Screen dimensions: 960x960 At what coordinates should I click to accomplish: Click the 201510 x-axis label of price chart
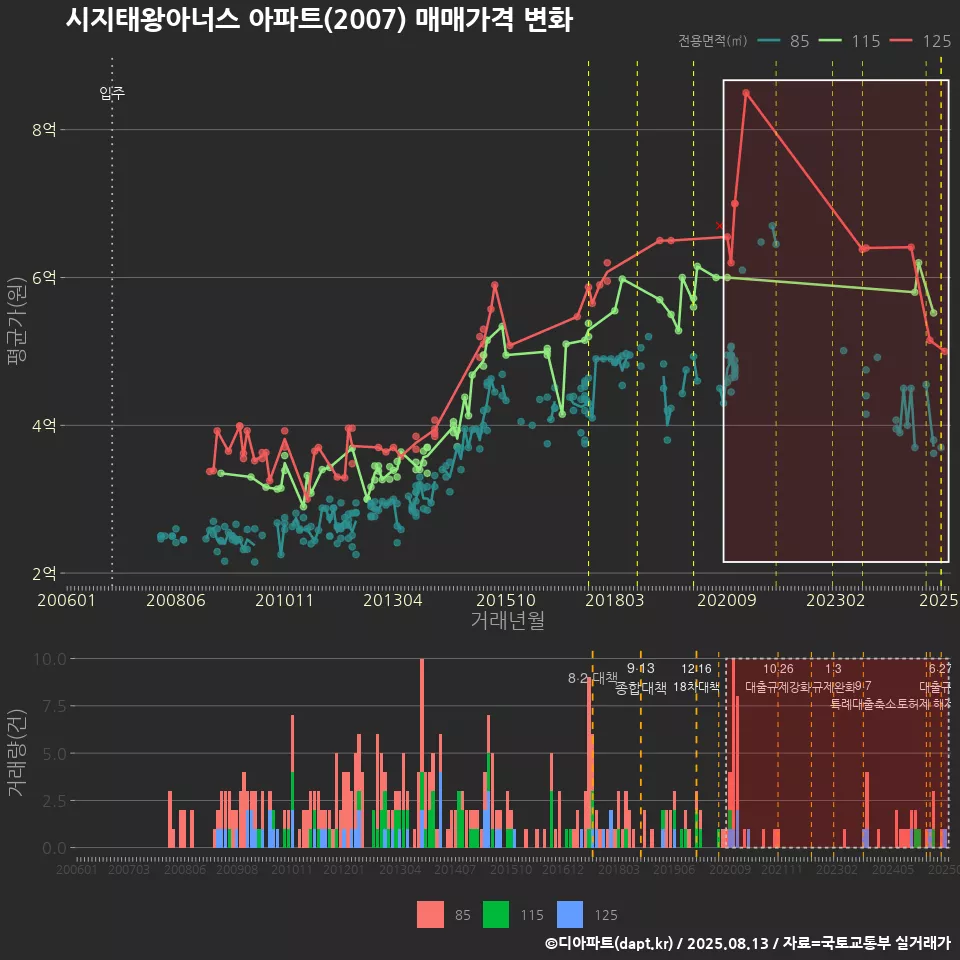pyautogui.click(x=506, y=600)
